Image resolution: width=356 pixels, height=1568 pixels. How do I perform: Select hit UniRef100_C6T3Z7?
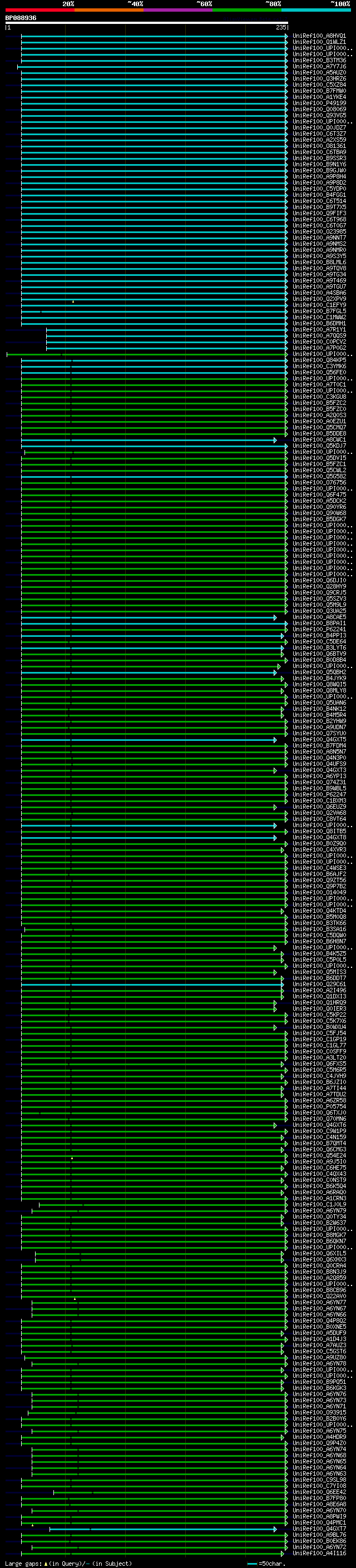(319, 134)
